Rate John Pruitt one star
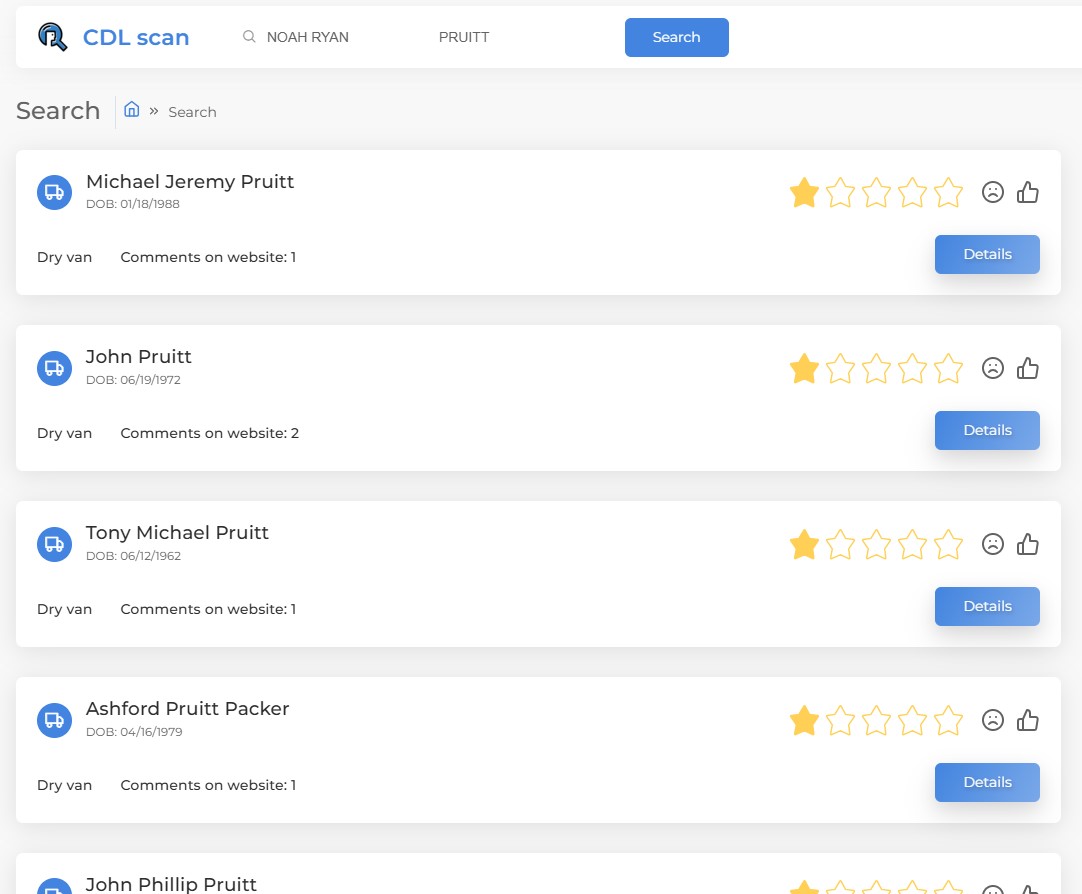The width and height of the screenshot is (1082, 894). (804, 368)
